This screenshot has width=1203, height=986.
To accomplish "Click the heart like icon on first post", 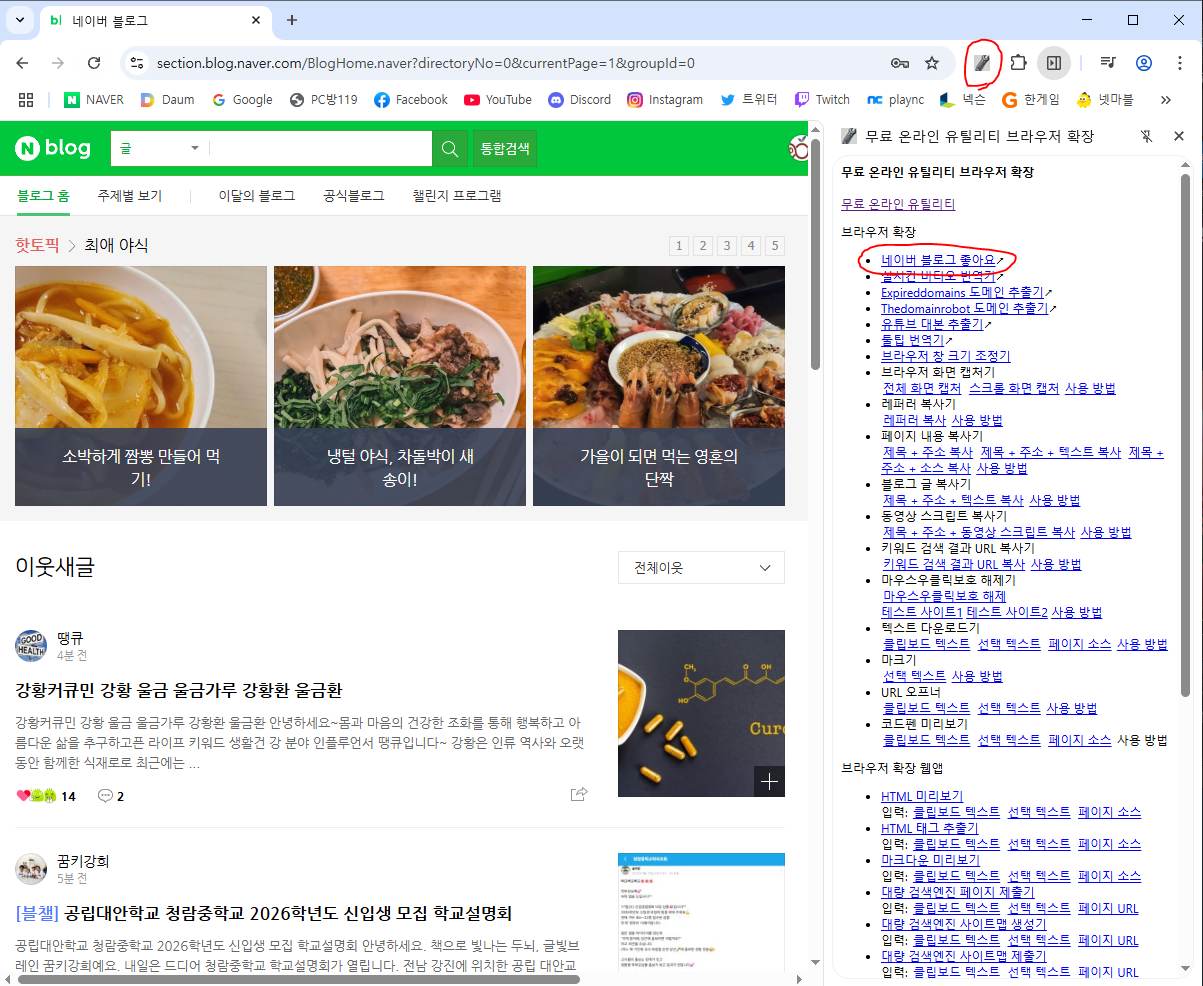I will point(24,796).
